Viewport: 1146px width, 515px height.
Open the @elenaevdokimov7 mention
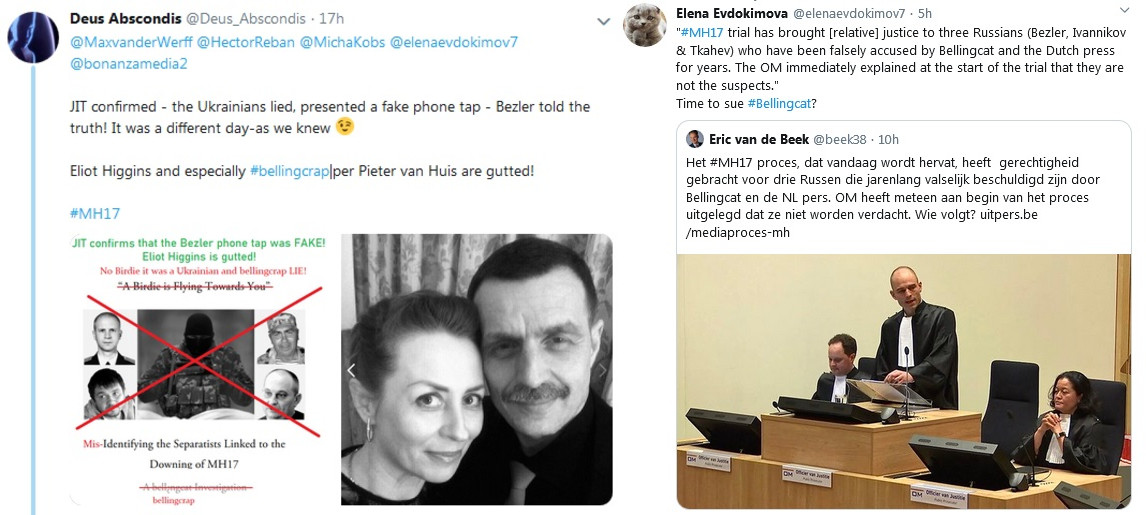tap(454, 42)
